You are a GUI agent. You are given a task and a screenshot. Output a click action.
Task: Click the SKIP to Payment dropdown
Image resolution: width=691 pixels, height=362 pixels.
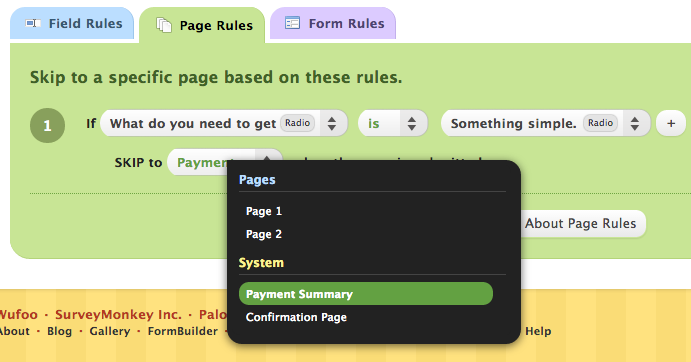(x=225, y=162)
